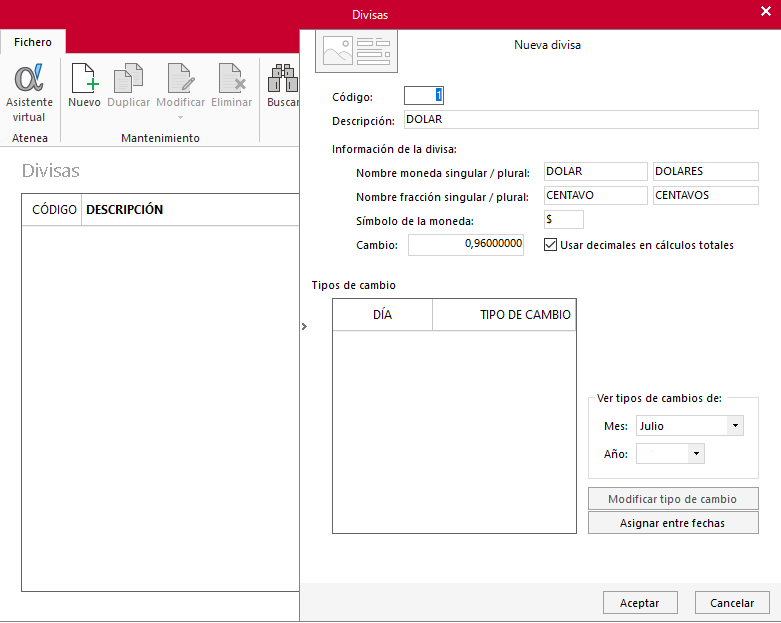Click the Eliminar icon
This screenshot has width=781, height=623.
(232, 78)
